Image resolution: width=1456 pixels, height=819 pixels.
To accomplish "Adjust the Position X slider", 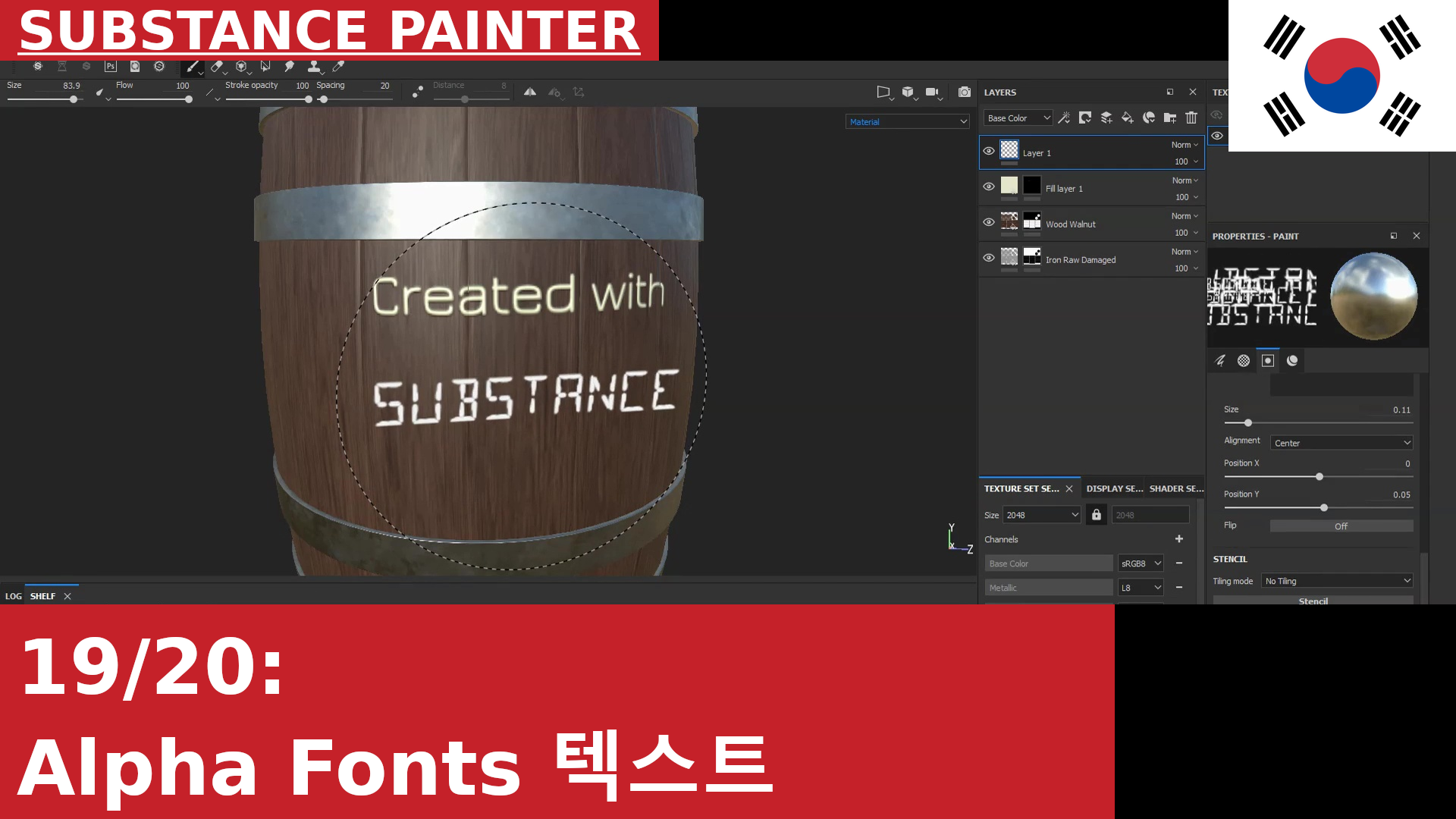I will [1318, 477].
